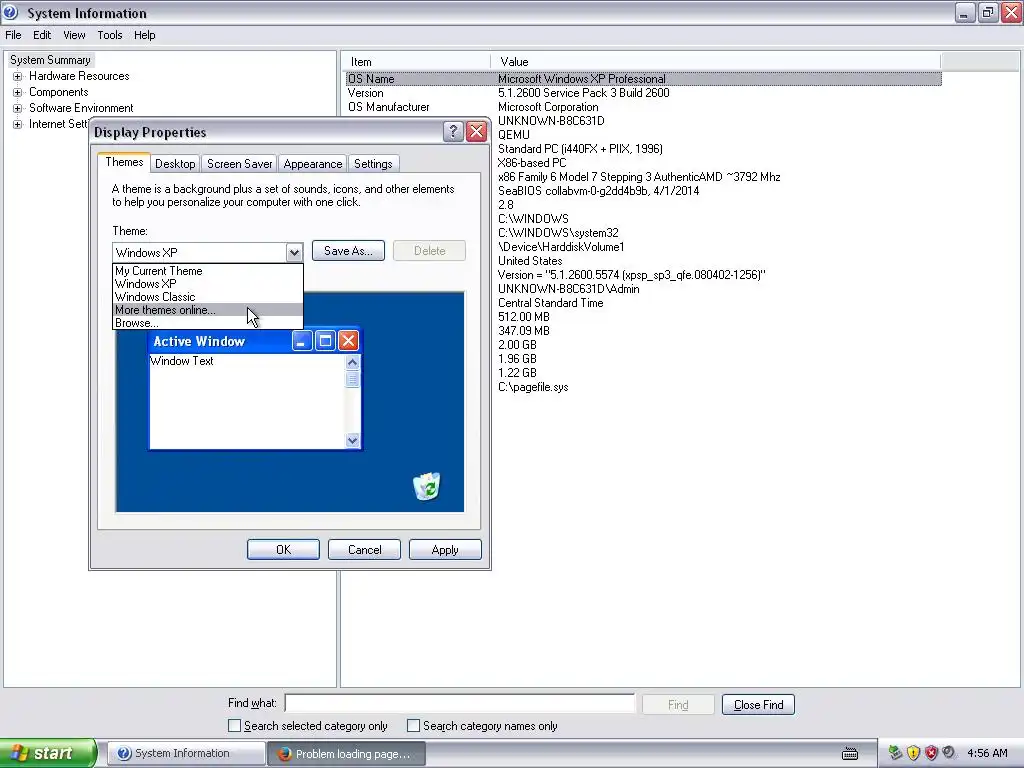The height and width of the screenshot is (768, 1024).
Task: Click the Value column header
Action: point(716,61)
